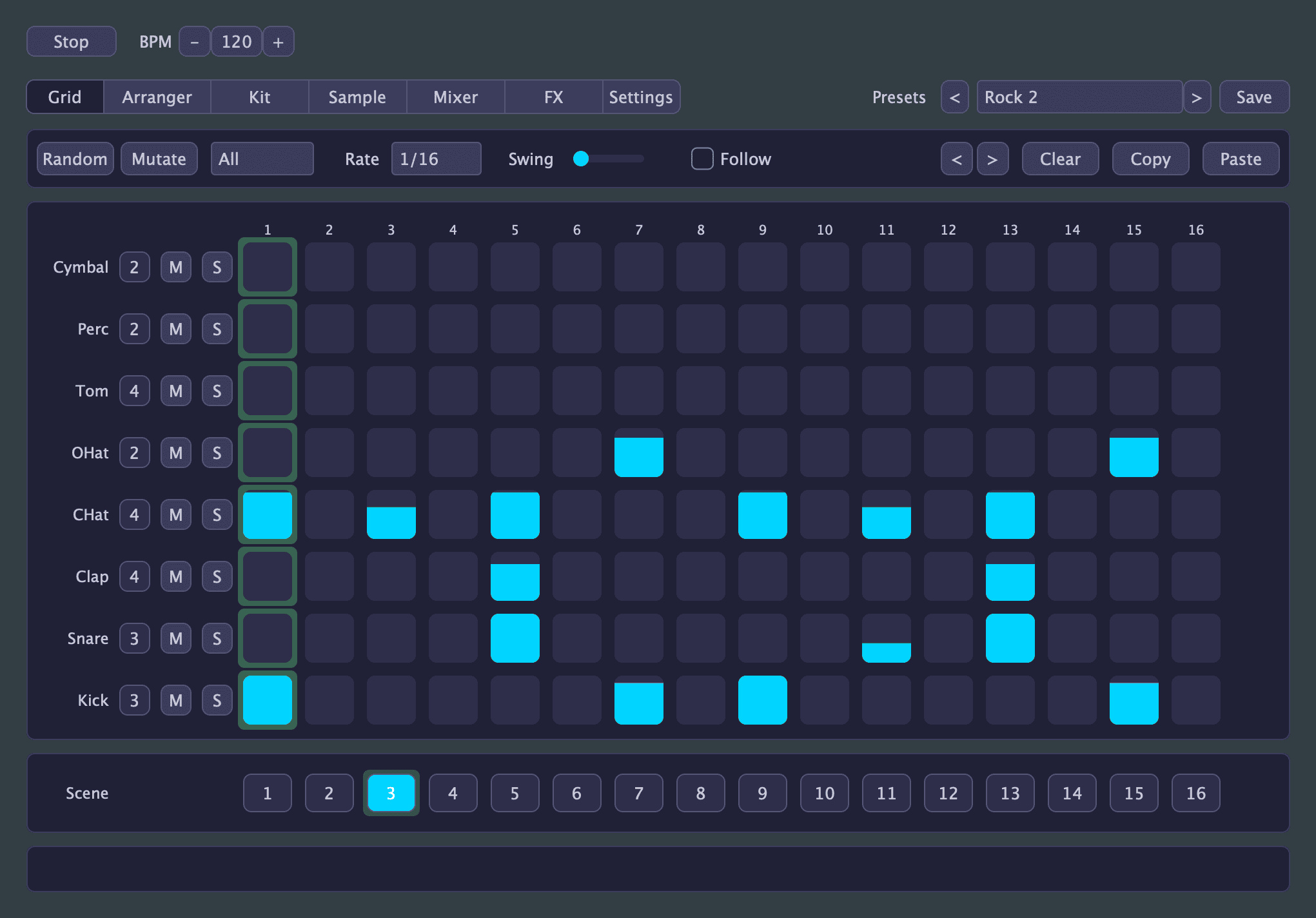Solo the Snare track
The height and width of the screenshot is (918, 1316).
pos(217,638)
